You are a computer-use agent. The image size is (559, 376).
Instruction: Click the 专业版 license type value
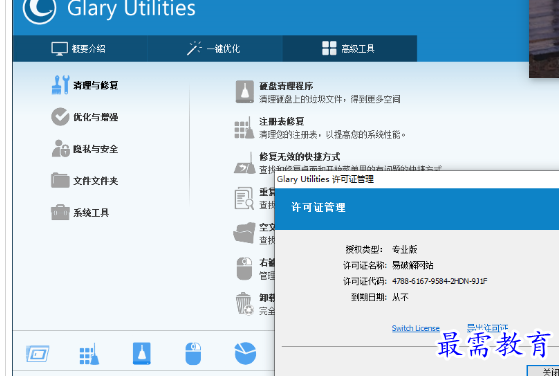405,249
